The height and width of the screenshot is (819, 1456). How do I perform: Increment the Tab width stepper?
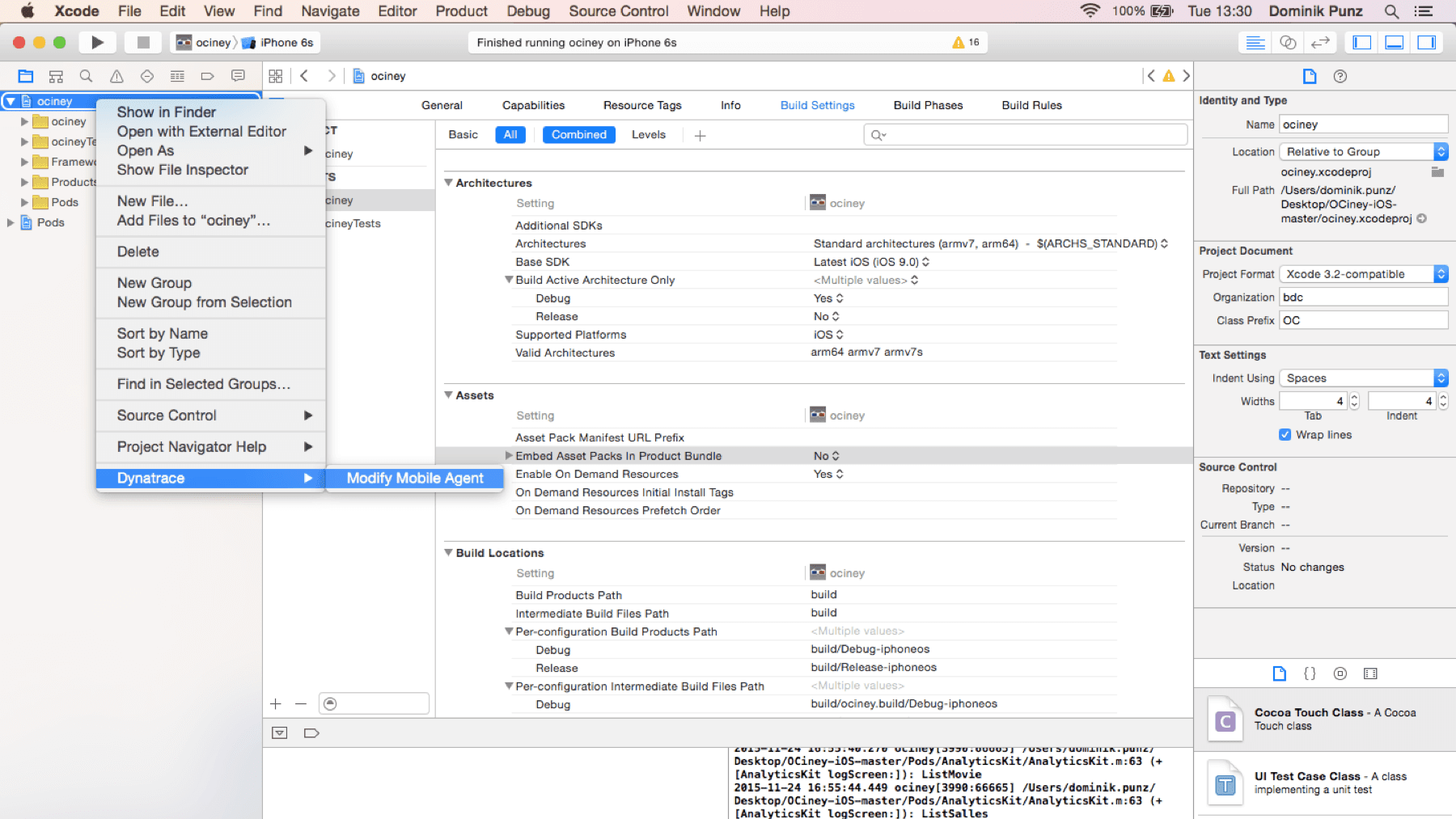coord(1355,397)
